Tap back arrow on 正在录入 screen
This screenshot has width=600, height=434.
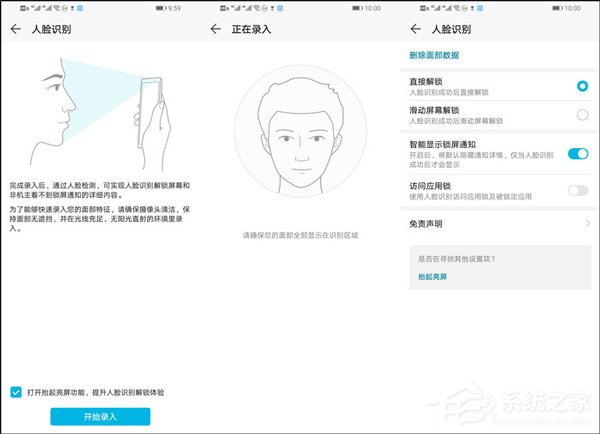coord(216,29)
